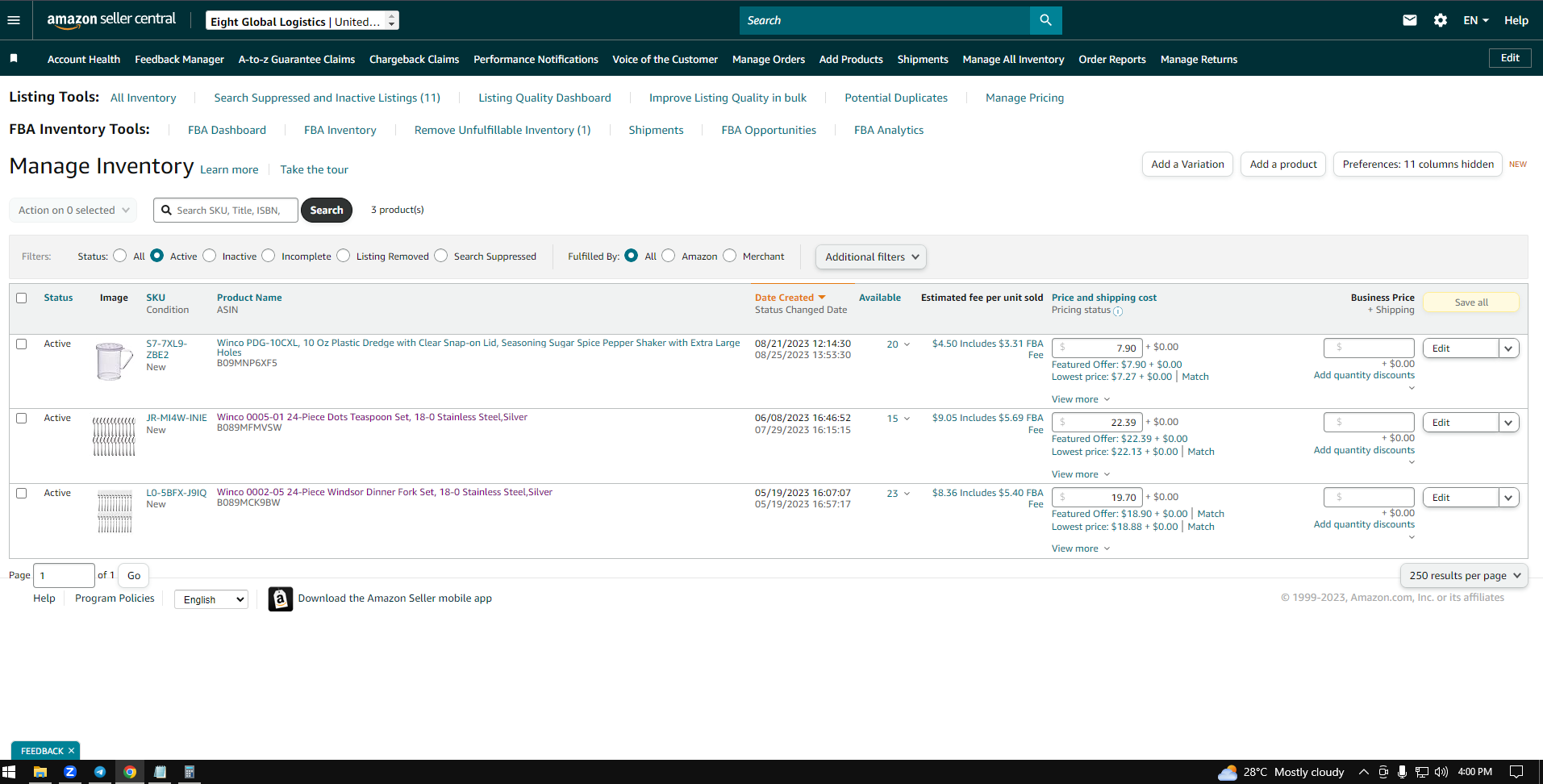Click the search magnifier button in header
1543x784 pixels.
click(x=1045, y=20)
